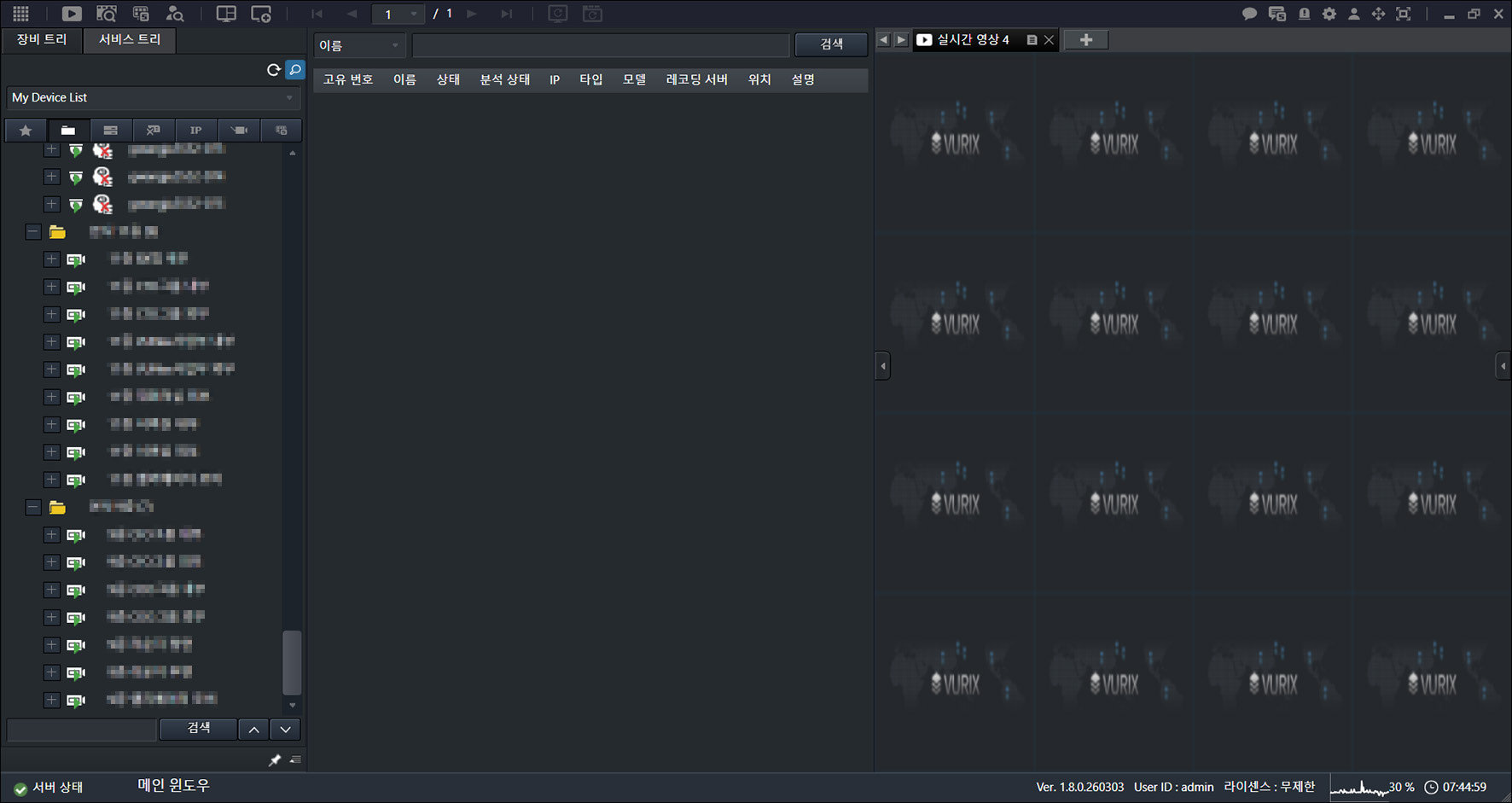This screenshot has width=1512, height=803.
Task: Click the 검색 button next to the top search field
Action: pyautogui.click(x=832, y=44)
